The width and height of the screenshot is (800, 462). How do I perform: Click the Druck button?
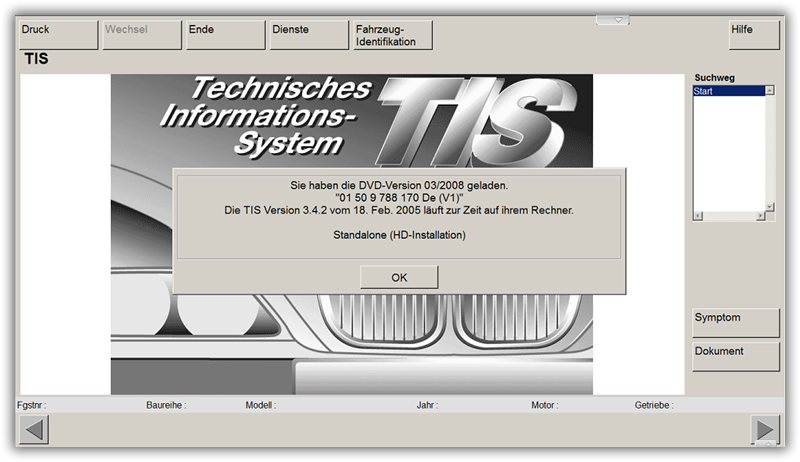pyautogui.click(x=58, y=35)
